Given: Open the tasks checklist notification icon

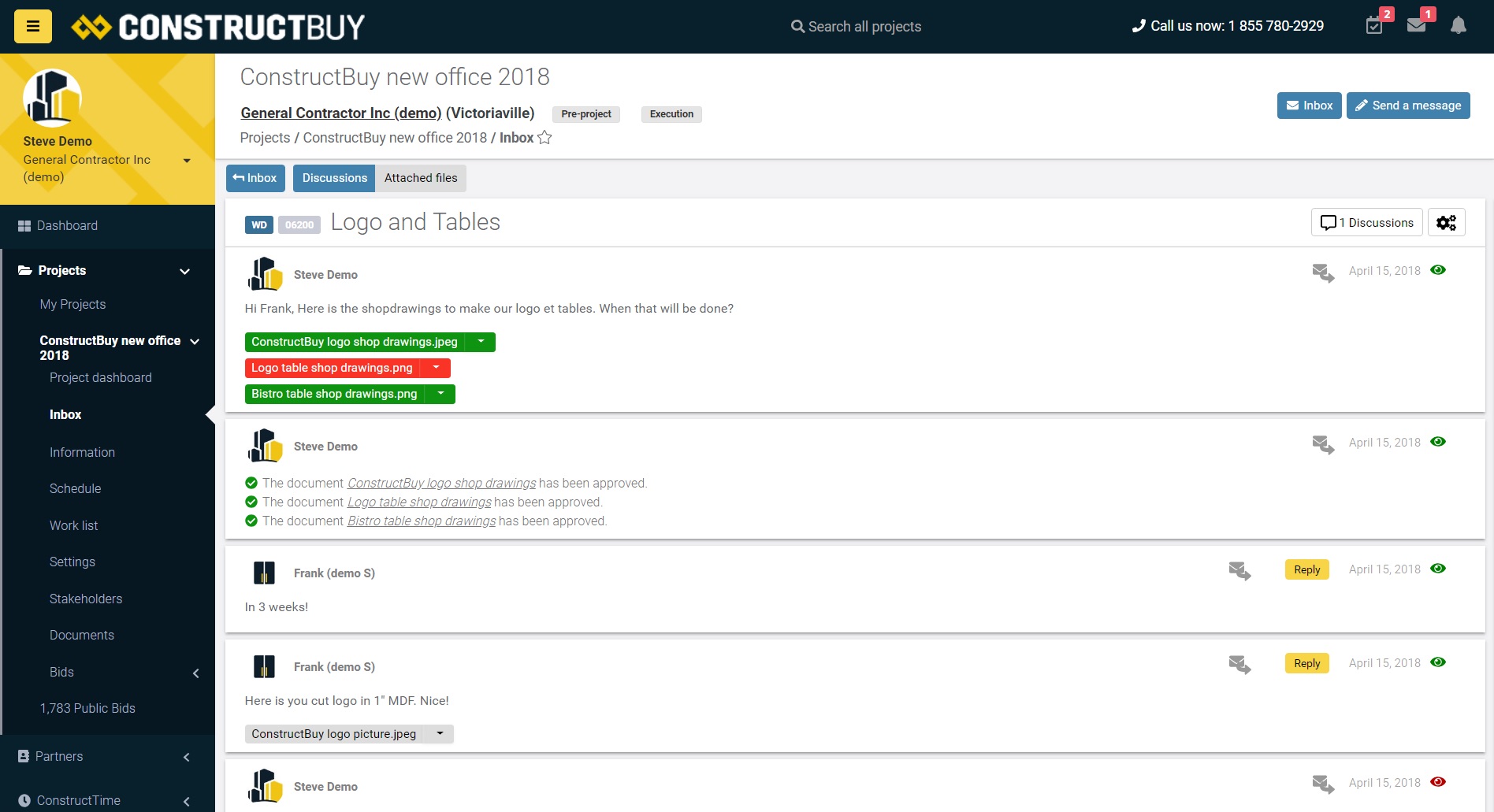Looking at the screenshot, I should click(1374, 25).
